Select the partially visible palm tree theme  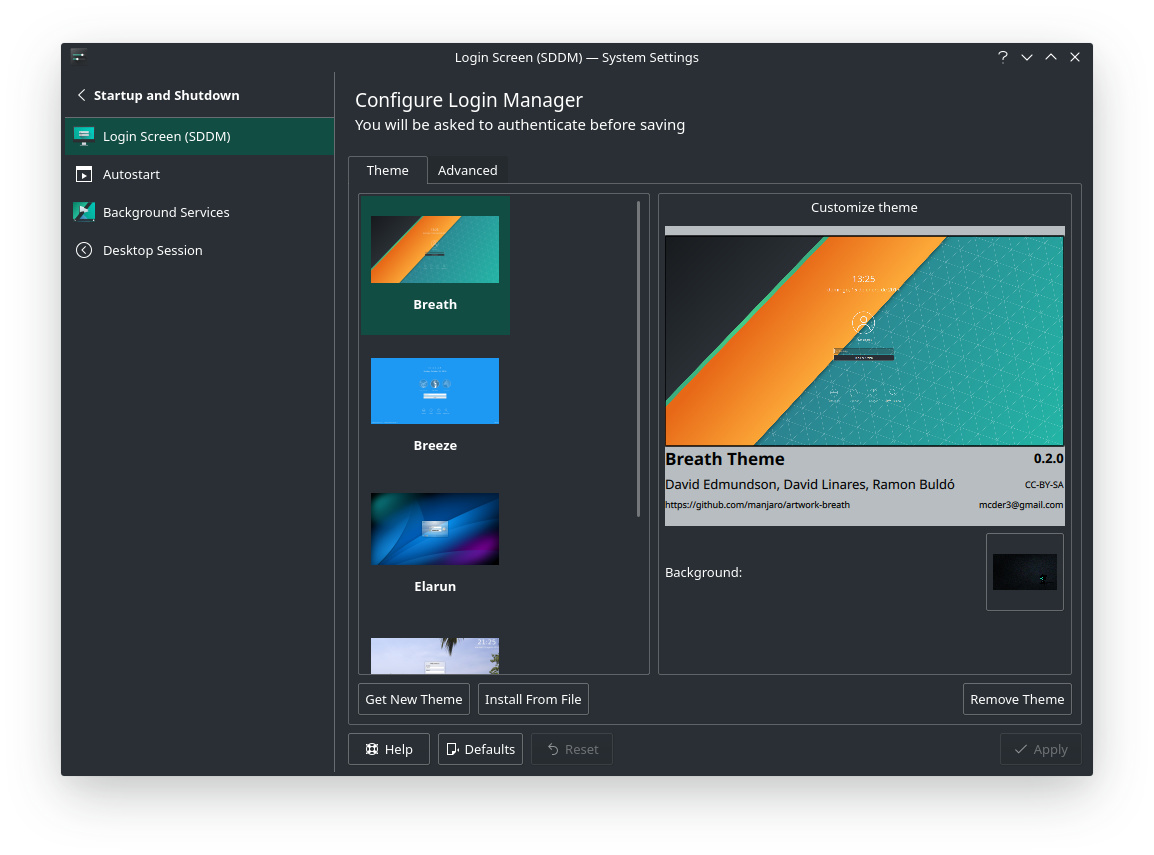[435, 656]
